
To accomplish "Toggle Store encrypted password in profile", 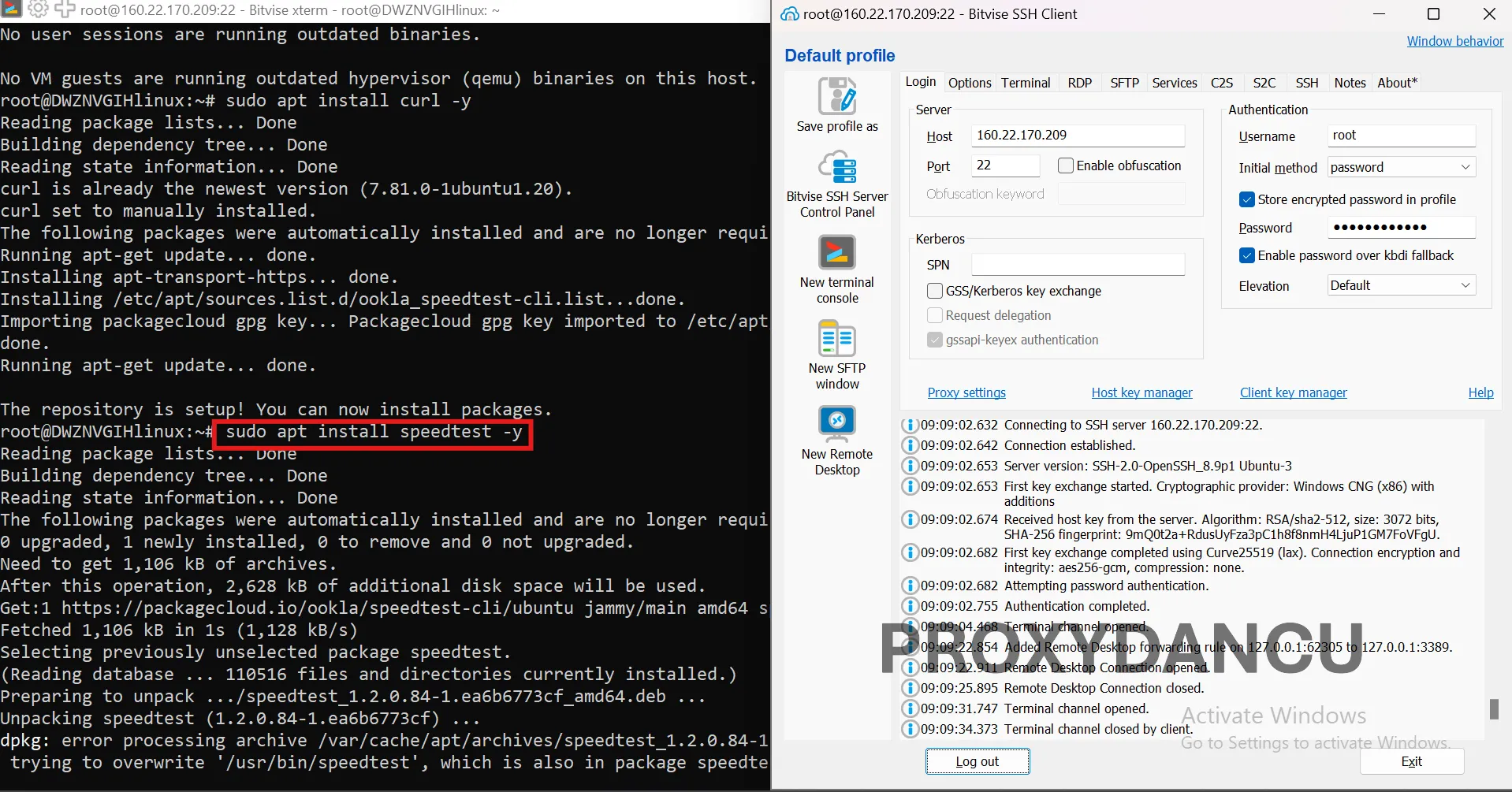I will [1247, 199].
